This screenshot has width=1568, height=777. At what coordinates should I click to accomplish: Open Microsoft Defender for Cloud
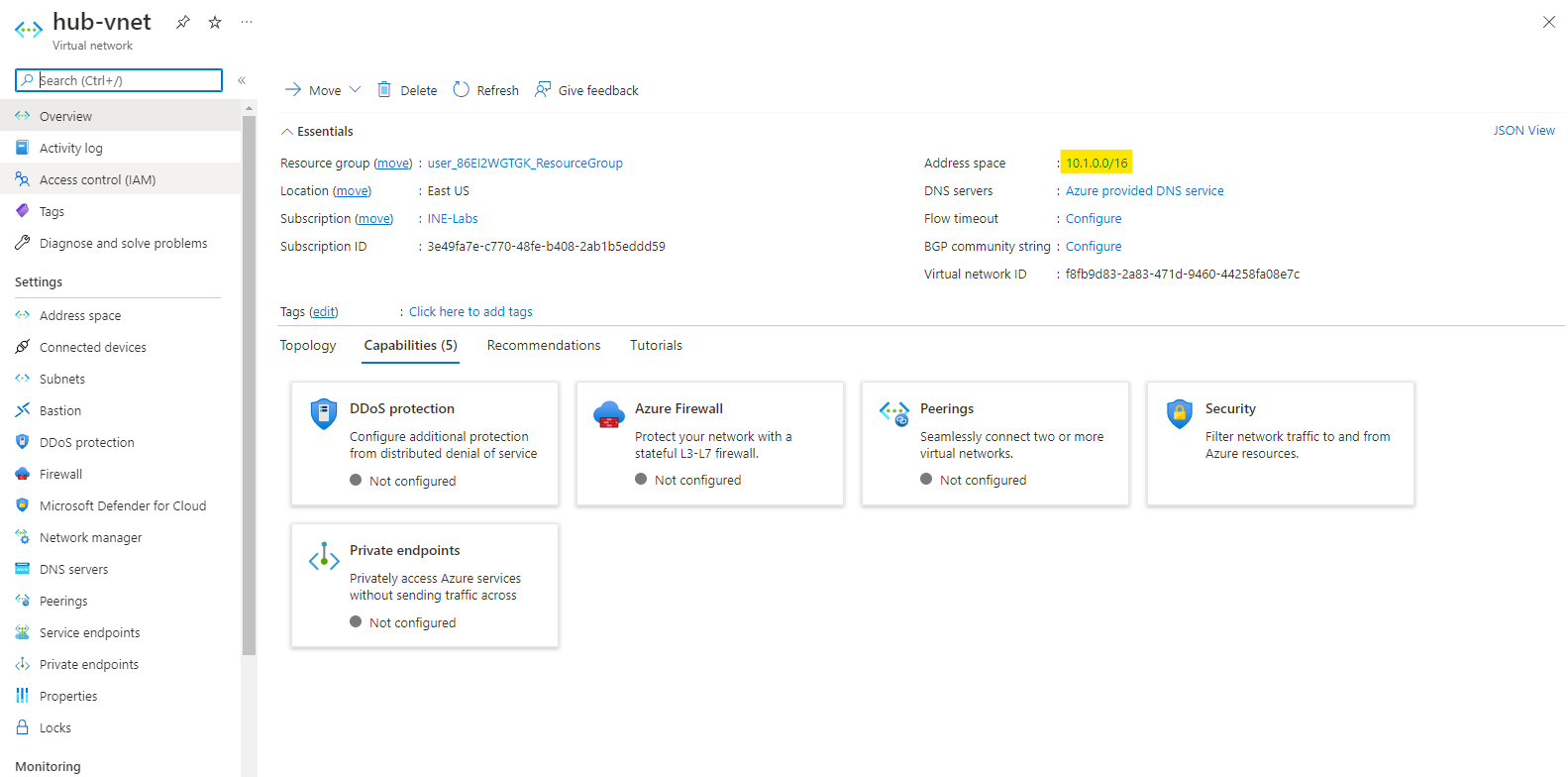click(122, 505)
